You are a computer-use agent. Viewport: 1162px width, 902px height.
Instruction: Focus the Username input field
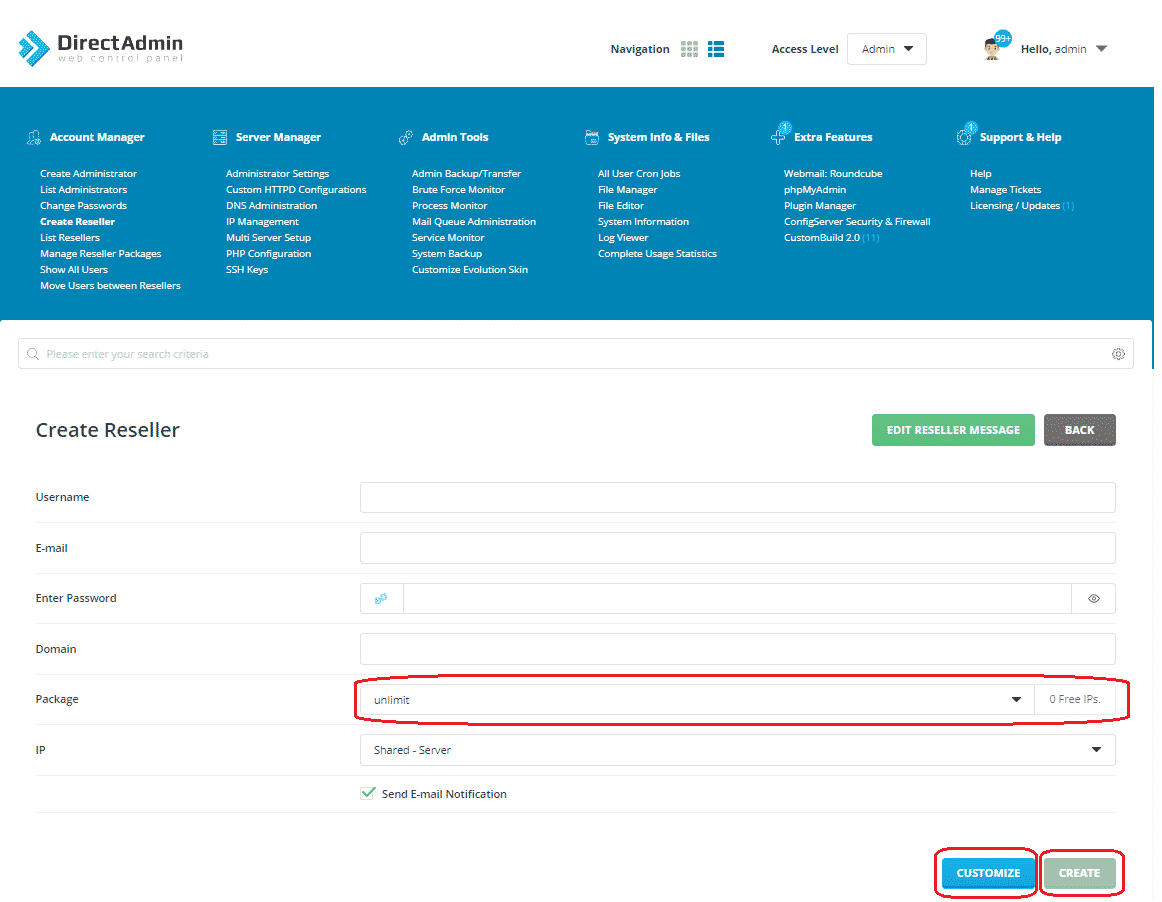tap(737, 497)
